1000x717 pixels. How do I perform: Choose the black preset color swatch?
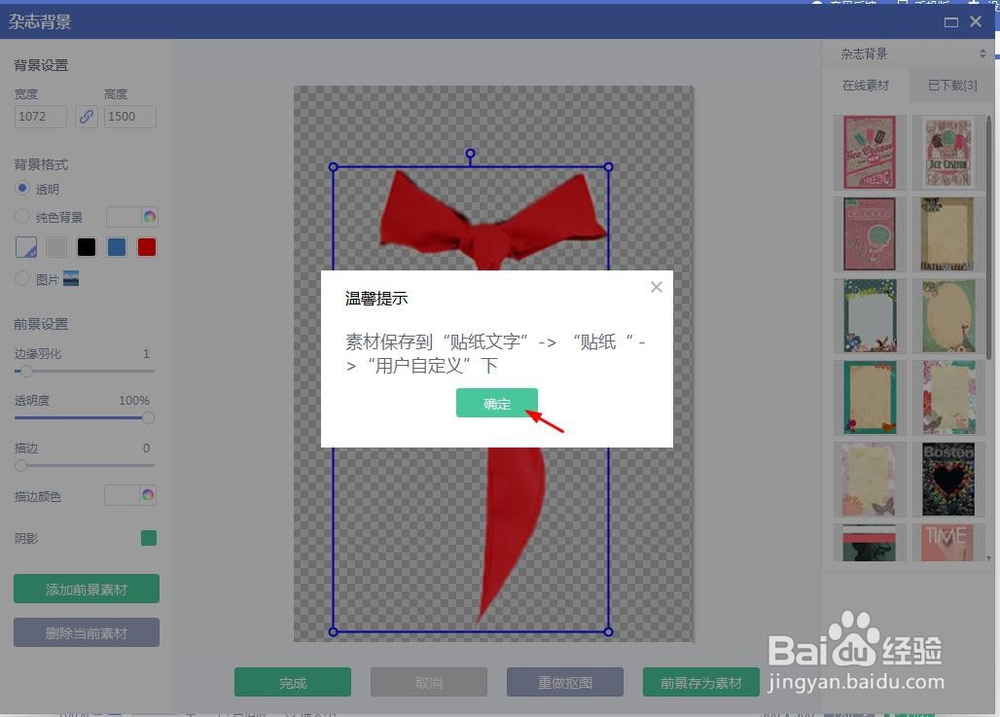(86, 247)
